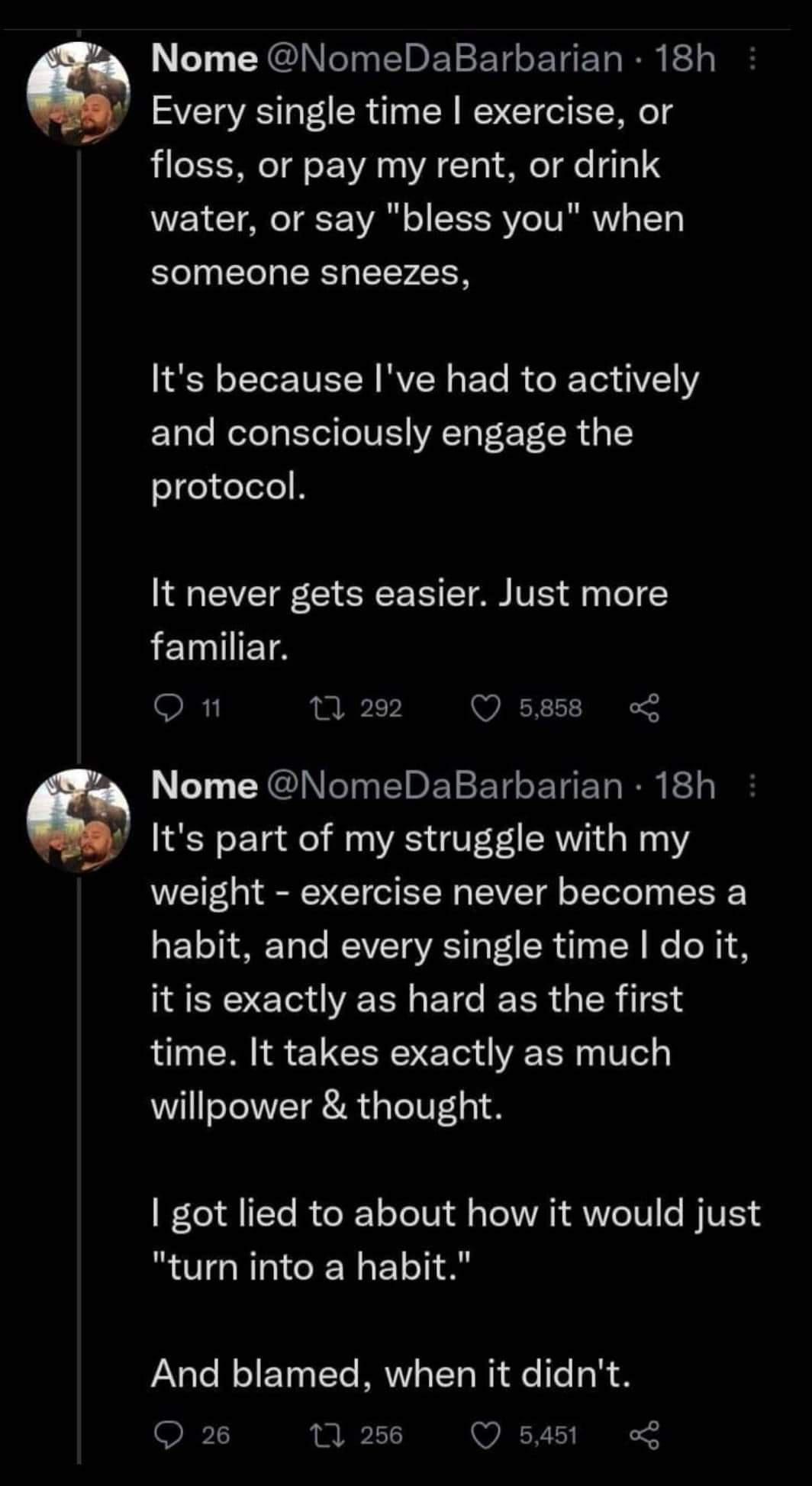
Task: Open the 18h timestamp on the first tweet
Action: (x=685, y=60)
